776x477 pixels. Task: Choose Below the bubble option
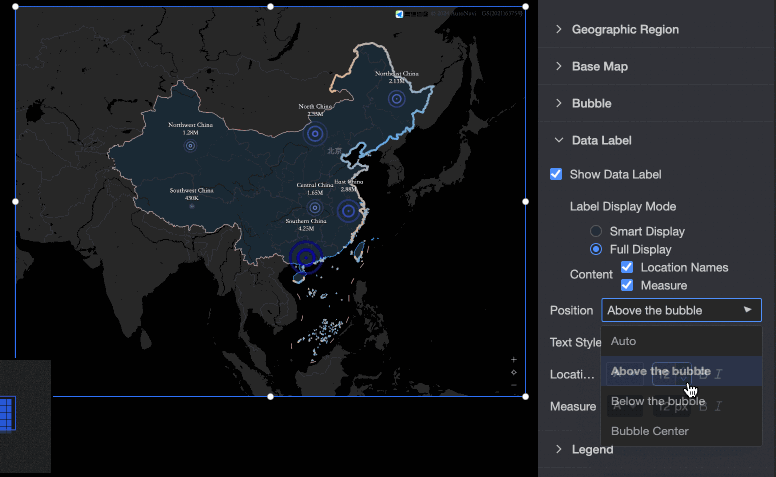[681, 401]
